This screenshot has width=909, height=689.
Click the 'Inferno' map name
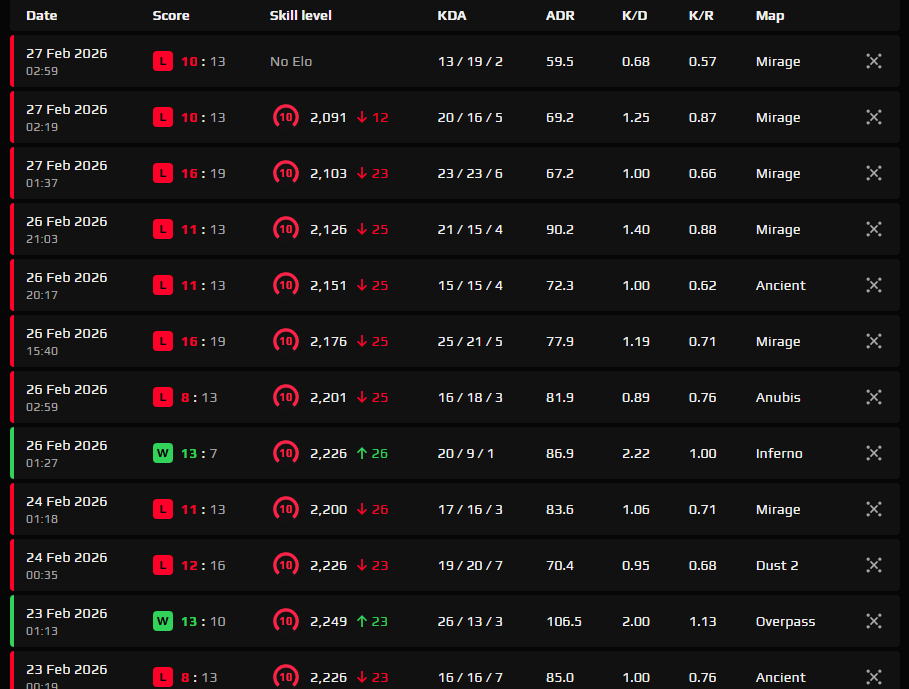779,453
